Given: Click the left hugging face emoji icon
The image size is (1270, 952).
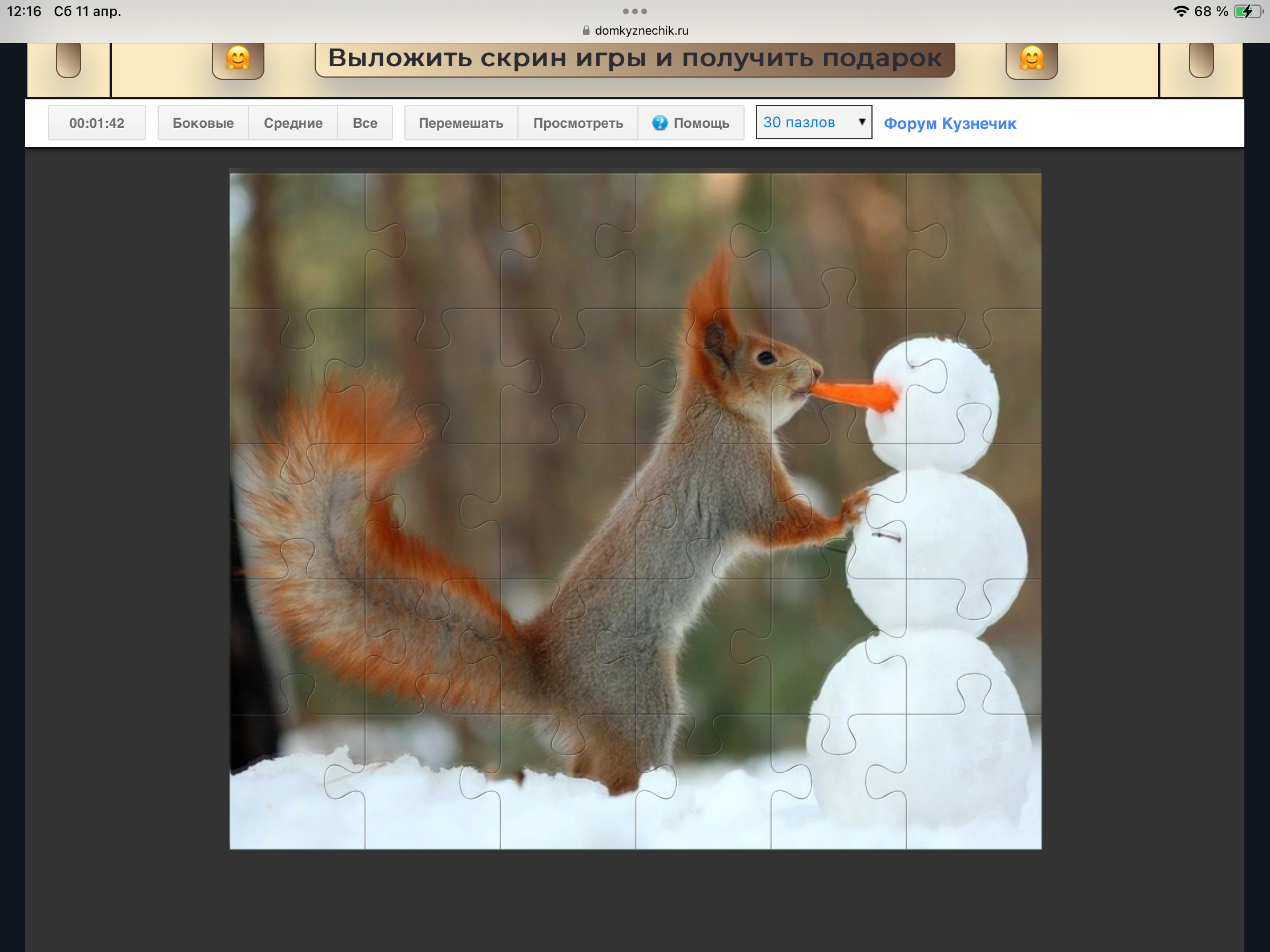Looking at the screenshot, I should click(238, 59).
